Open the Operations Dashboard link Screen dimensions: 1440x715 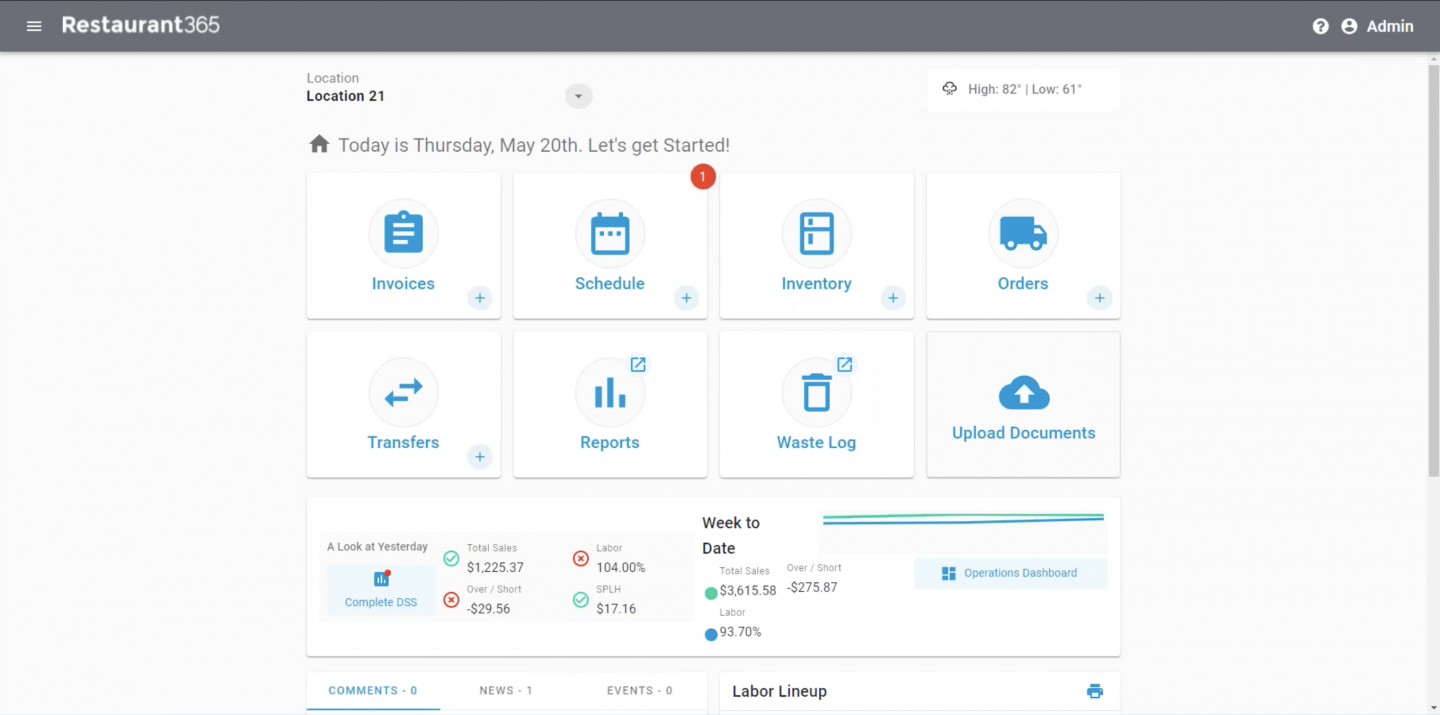(x=1010, y=573)
